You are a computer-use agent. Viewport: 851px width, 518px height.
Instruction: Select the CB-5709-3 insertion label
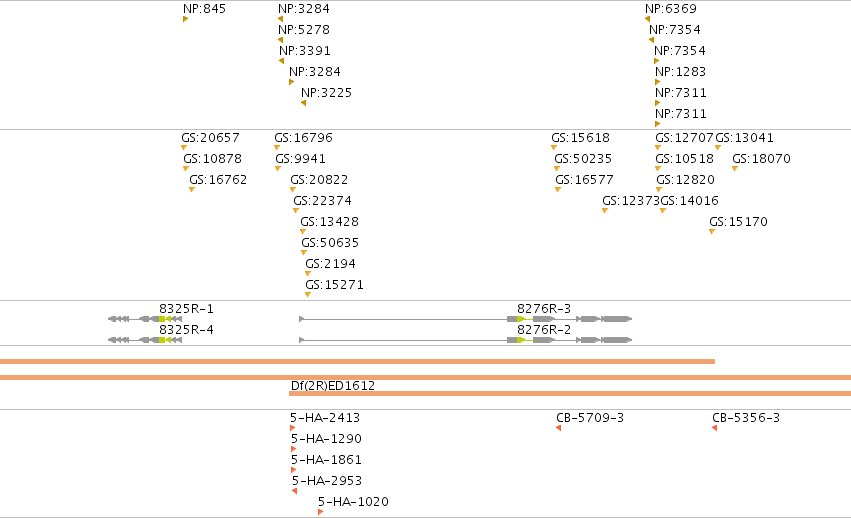click(x=590, y=418)
